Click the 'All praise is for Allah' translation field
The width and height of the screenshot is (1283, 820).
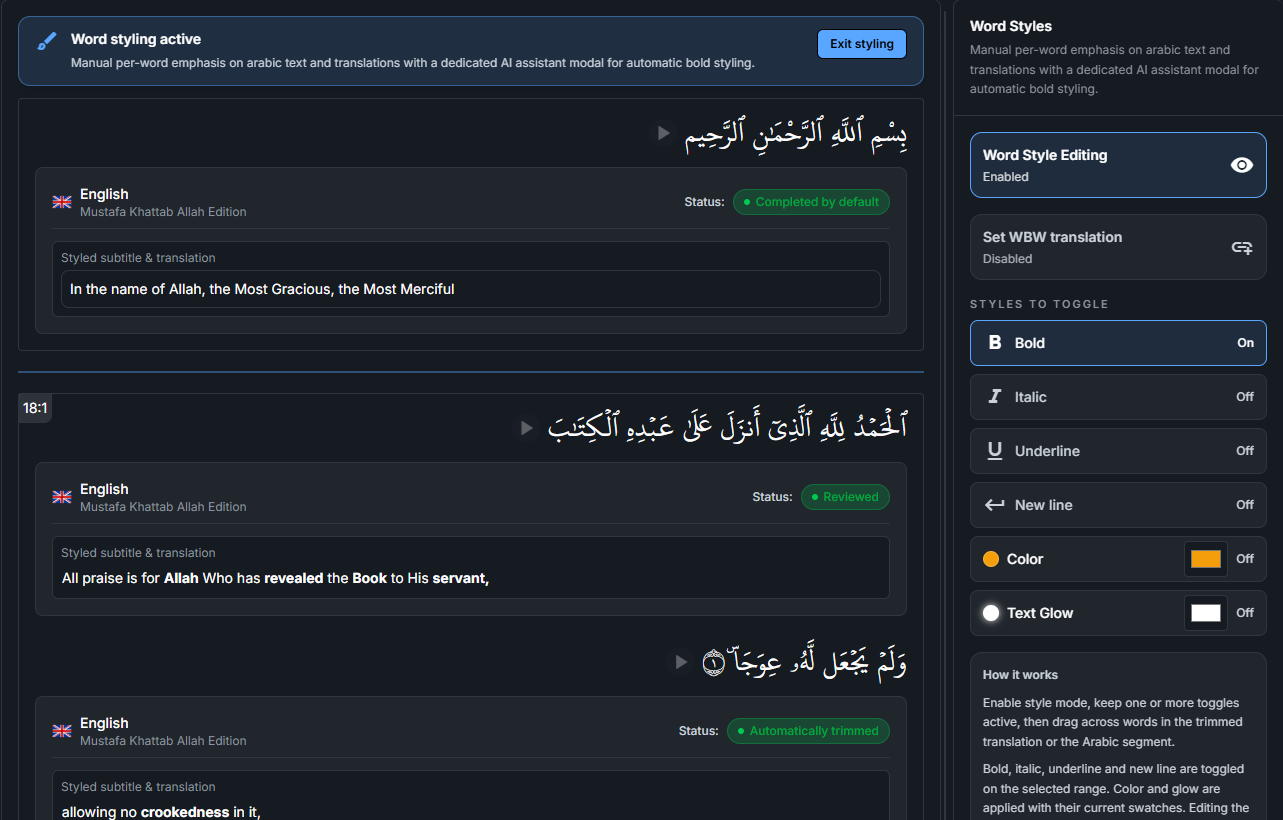pos(470,578)
